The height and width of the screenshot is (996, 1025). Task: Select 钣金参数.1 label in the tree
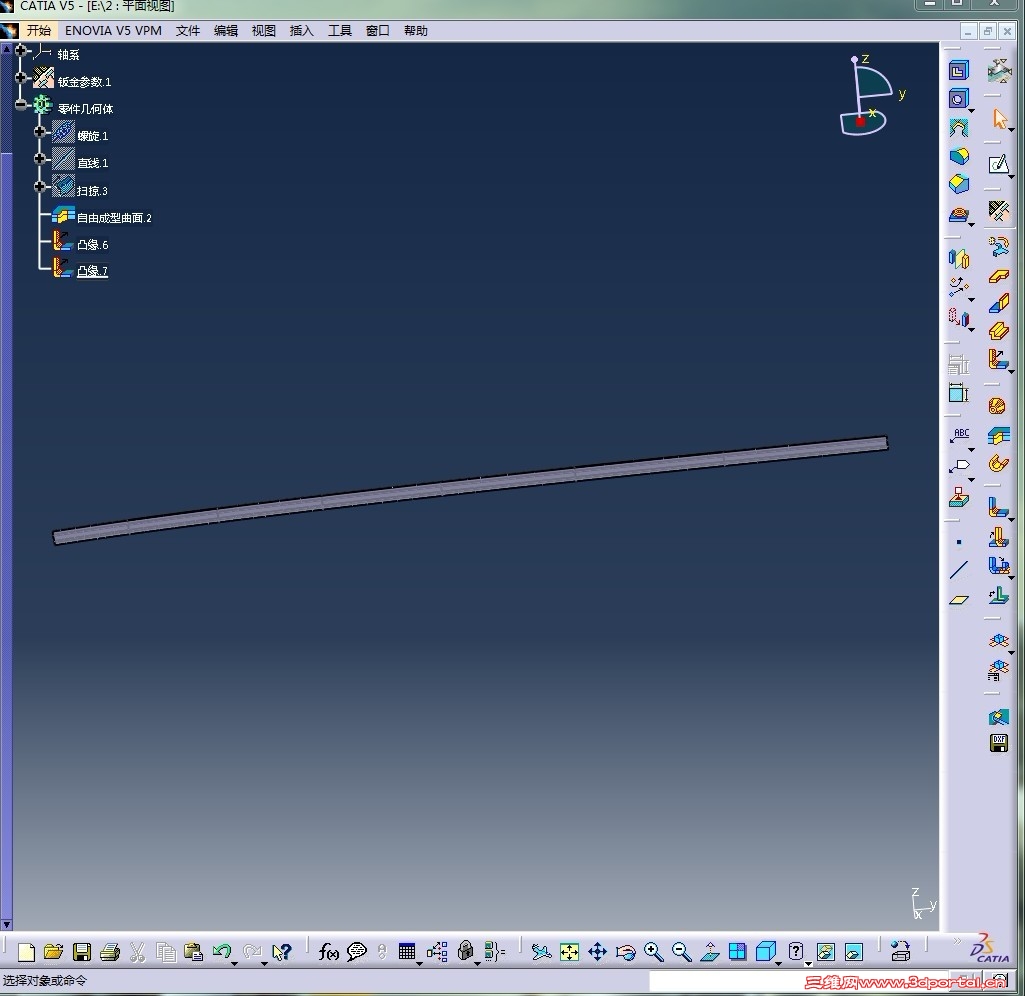pos(84,82)
